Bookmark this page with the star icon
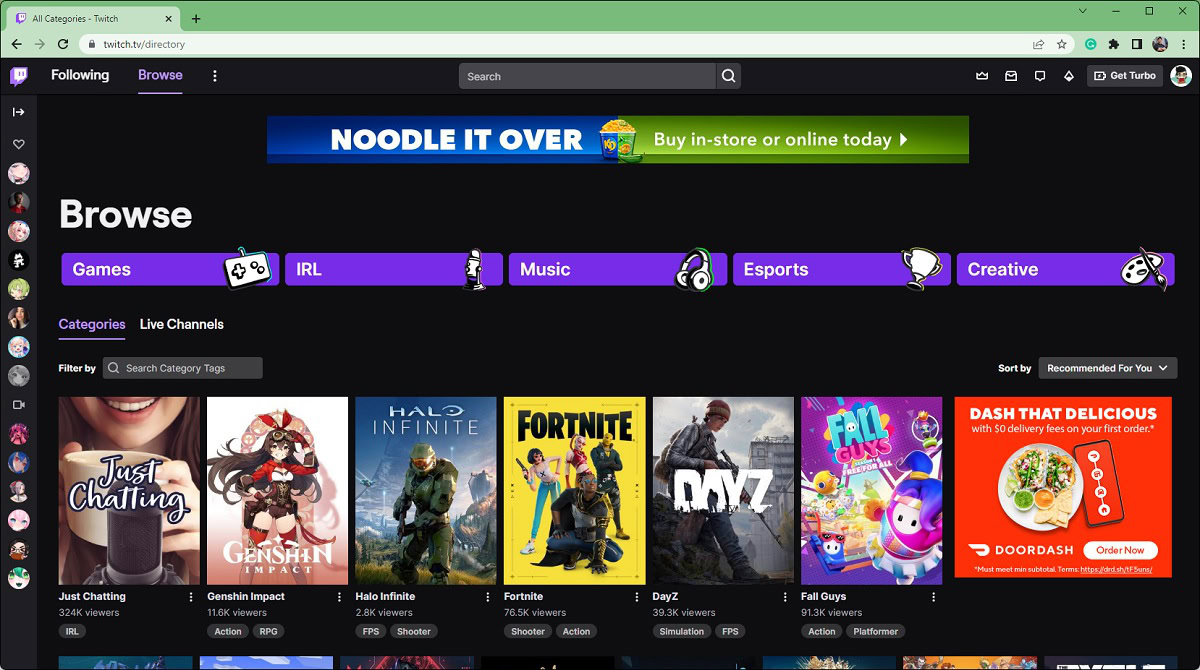This screenshot has height=670, width=1200. coord(1062,44)
